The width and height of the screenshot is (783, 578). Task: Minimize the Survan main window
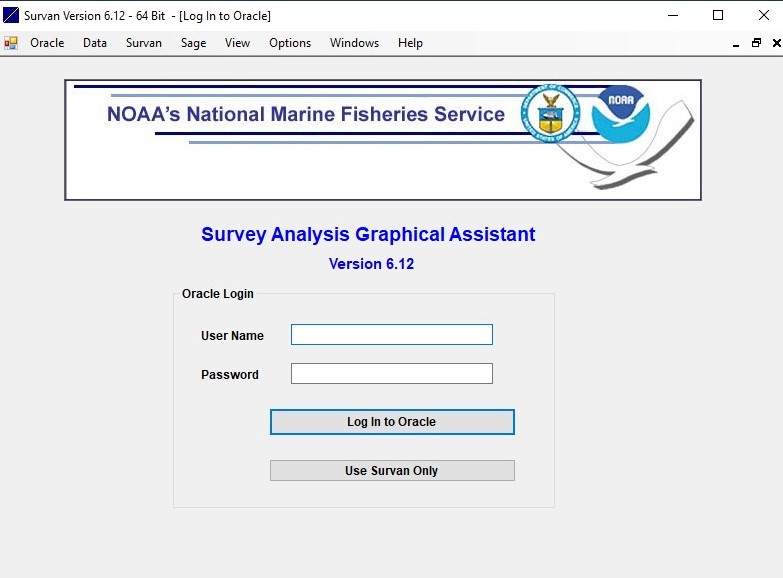click(x=673, y=15)
